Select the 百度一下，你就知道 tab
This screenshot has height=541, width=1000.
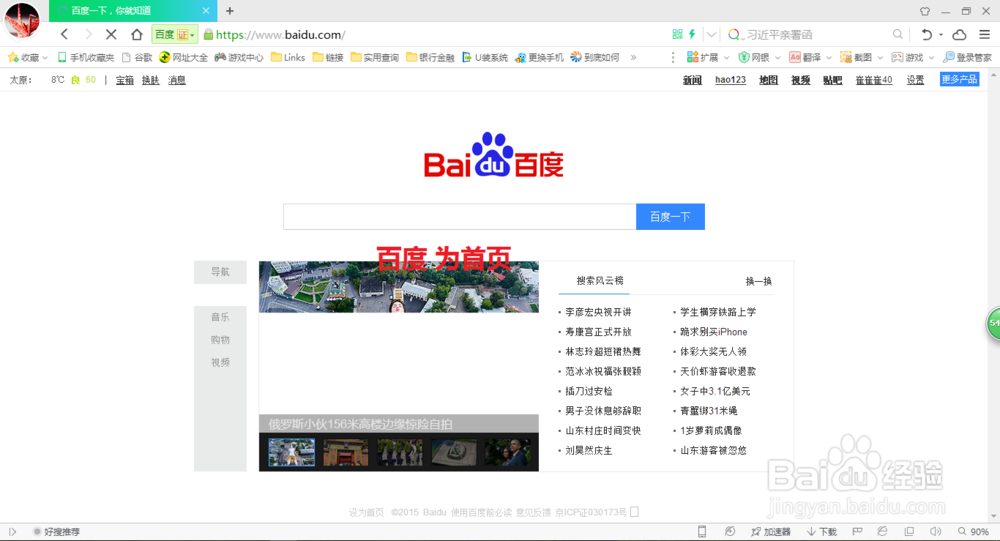pos(133,11)
